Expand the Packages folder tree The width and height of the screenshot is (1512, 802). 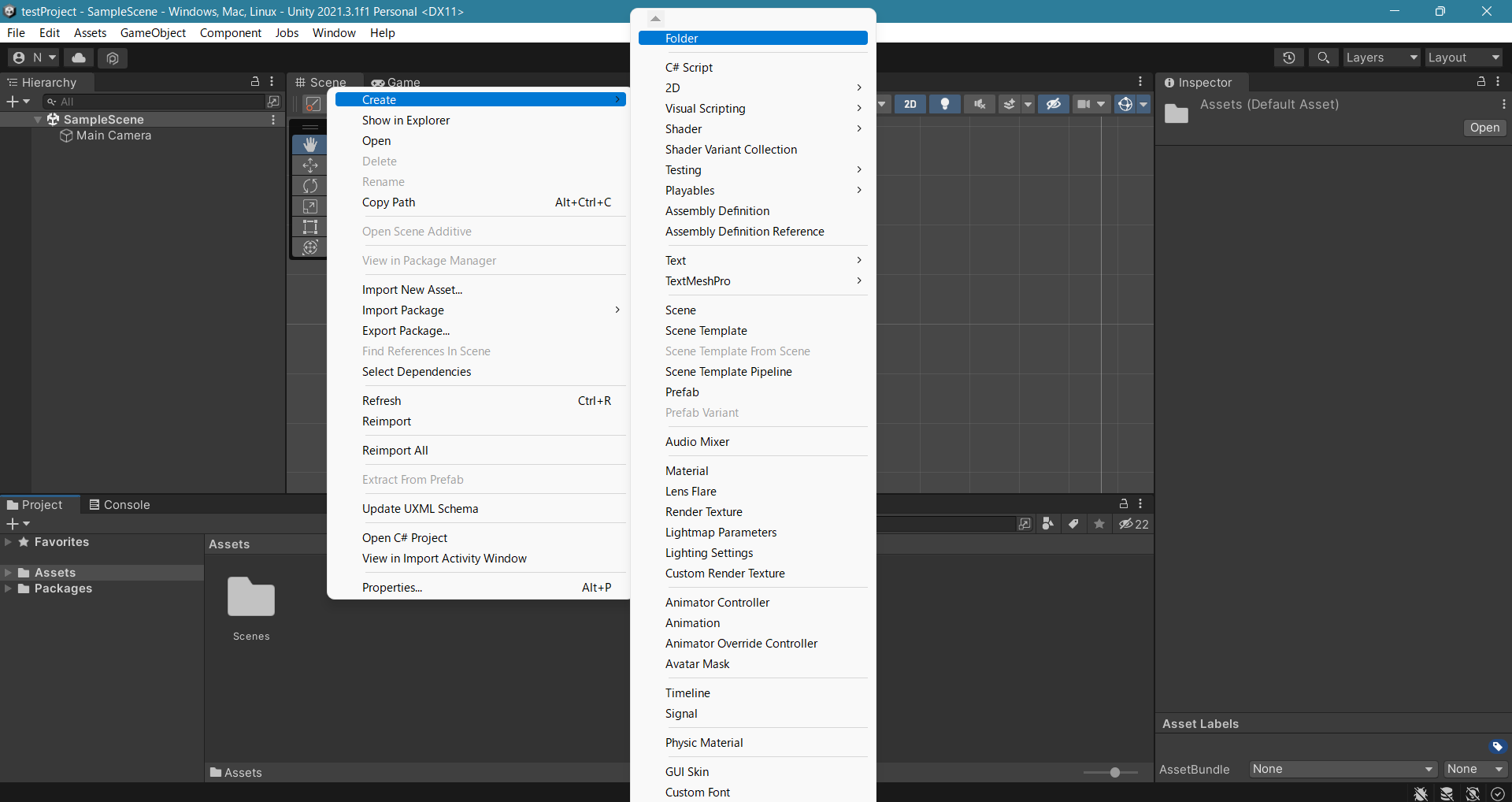click(8, 589)
